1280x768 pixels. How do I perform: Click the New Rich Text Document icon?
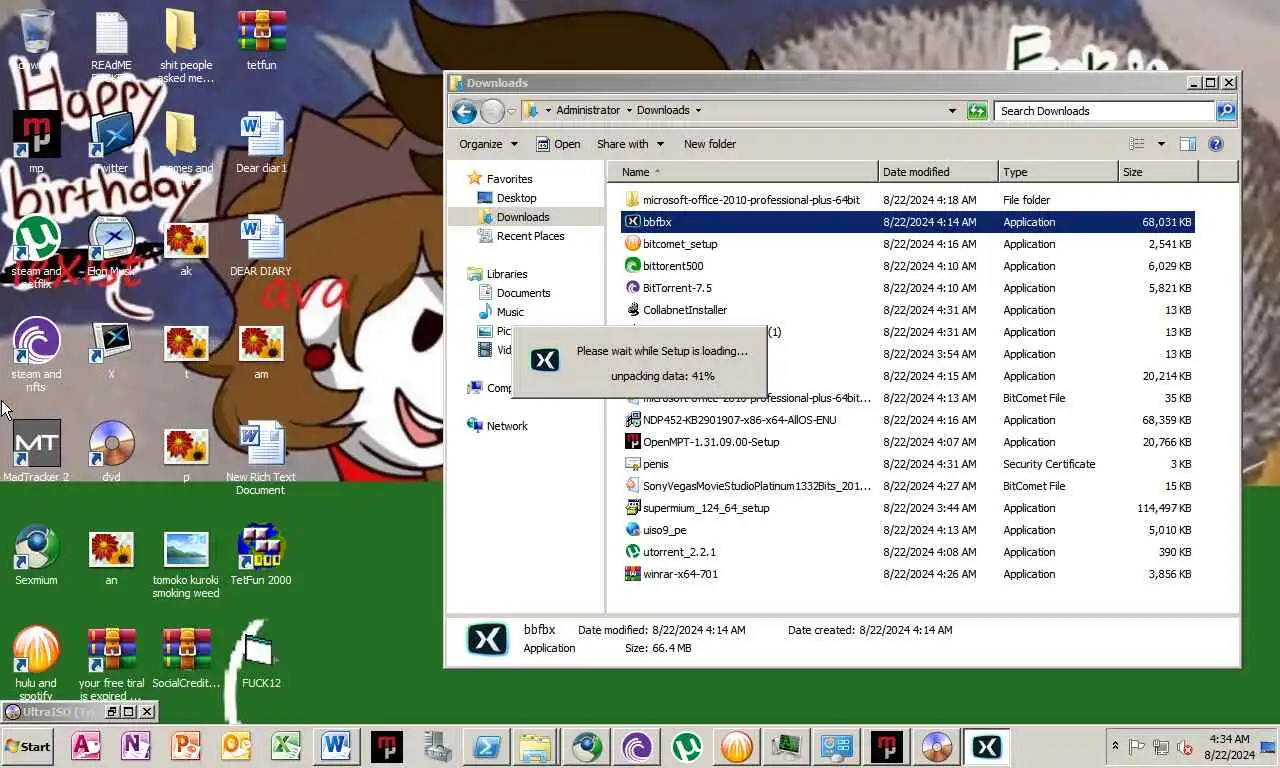261,444
